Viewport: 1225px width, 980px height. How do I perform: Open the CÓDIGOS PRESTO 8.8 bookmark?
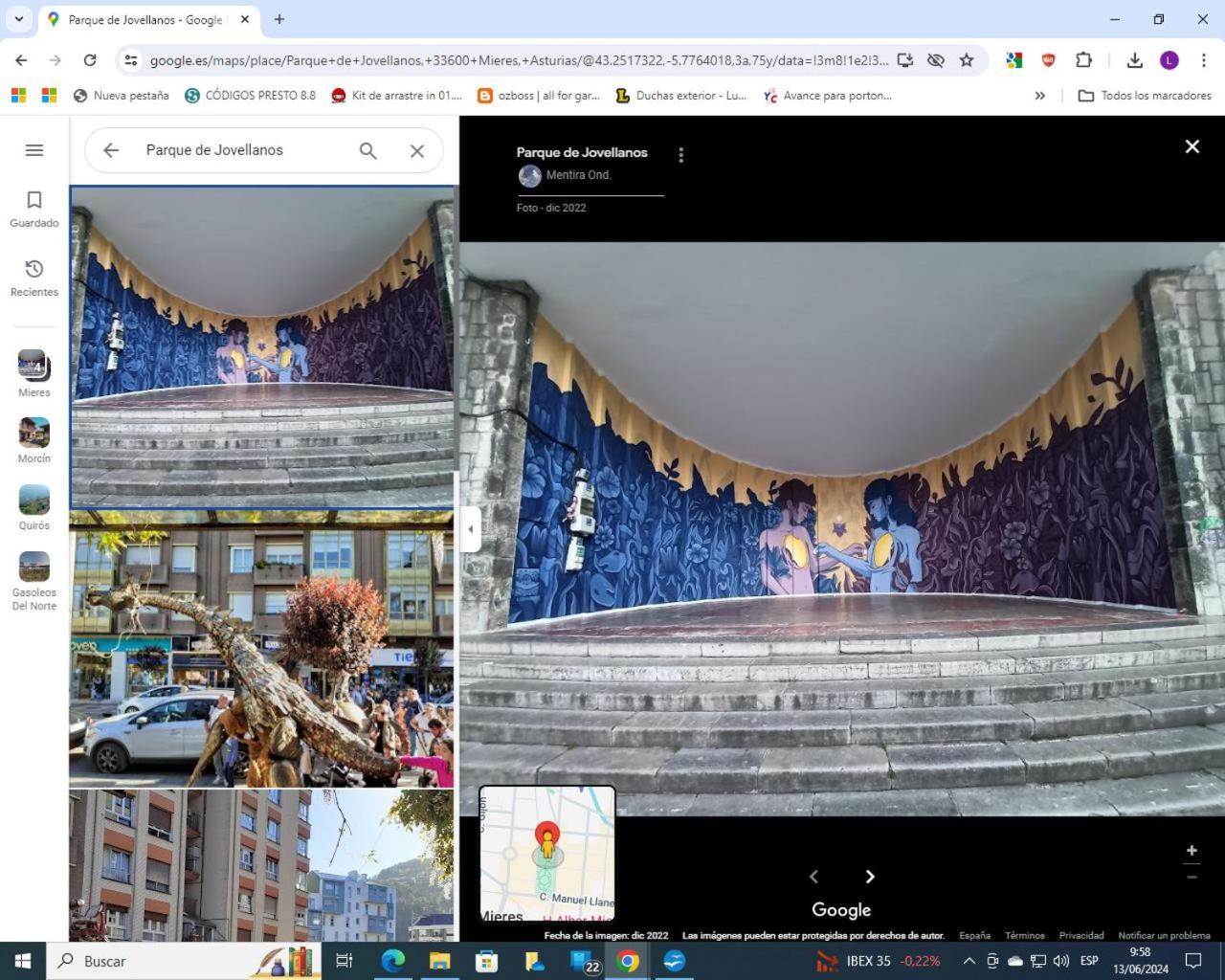click(x=251, y=96)
